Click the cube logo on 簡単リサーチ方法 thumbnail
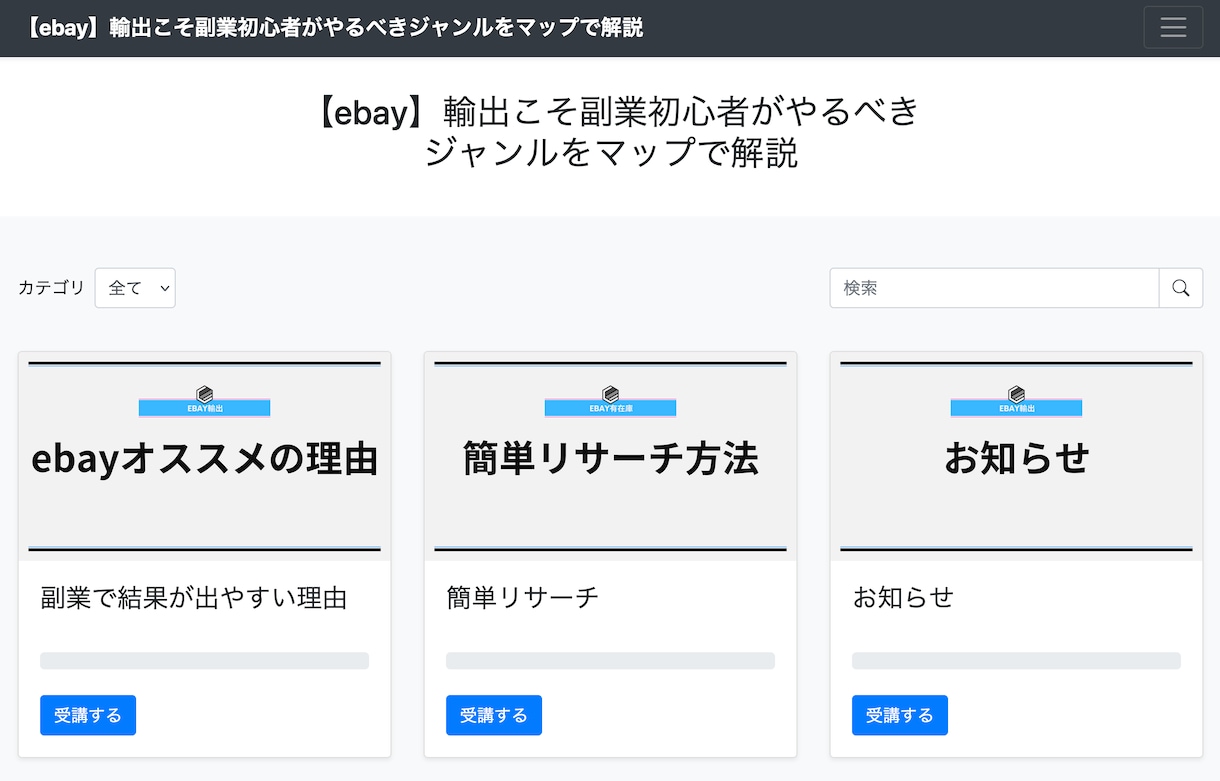This screenshot has height=781, width=1220. pos(611,394)
